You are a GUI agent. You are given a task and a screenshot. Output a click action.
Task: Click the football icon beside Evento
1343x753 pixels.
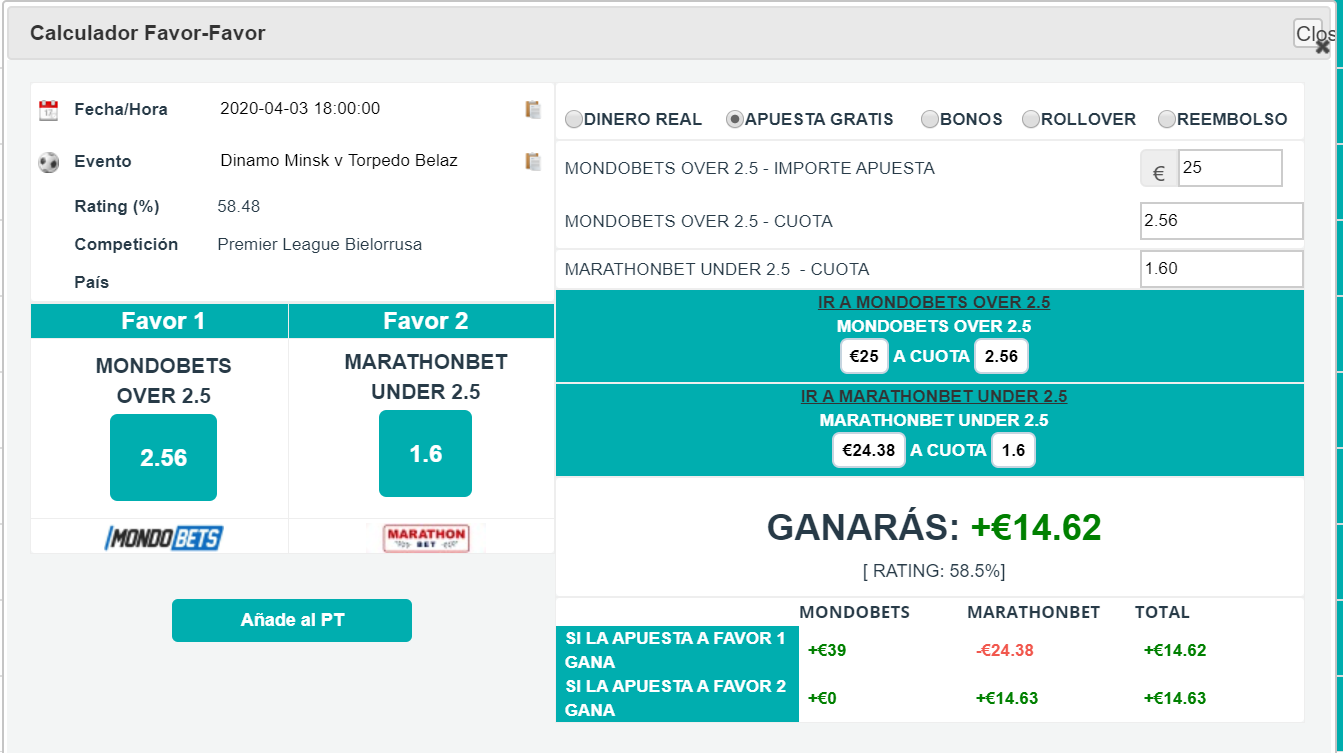coord(48,162)
